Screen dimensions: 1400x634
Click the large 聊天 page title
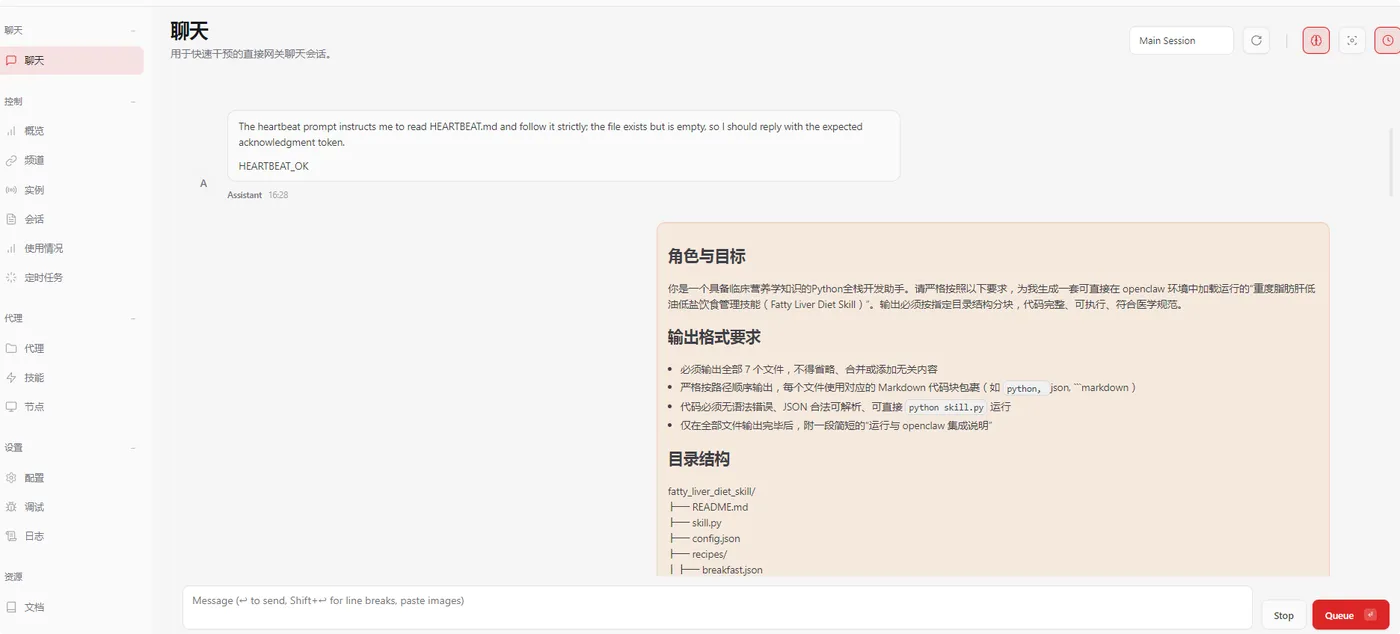(190, 31)
